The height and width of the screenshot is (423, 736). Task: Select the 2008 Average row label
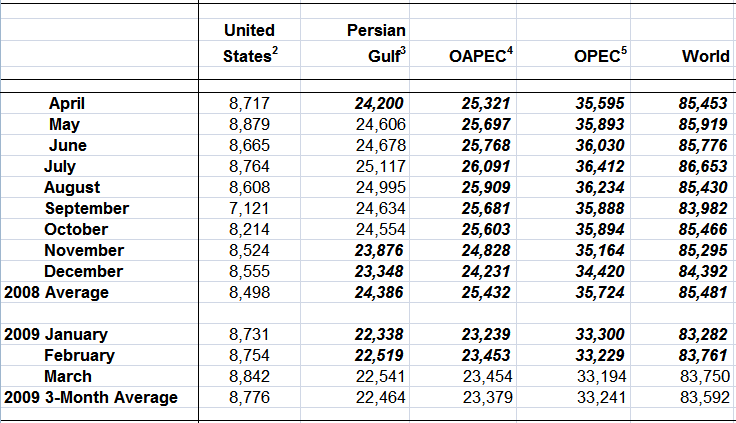point(56,292)
